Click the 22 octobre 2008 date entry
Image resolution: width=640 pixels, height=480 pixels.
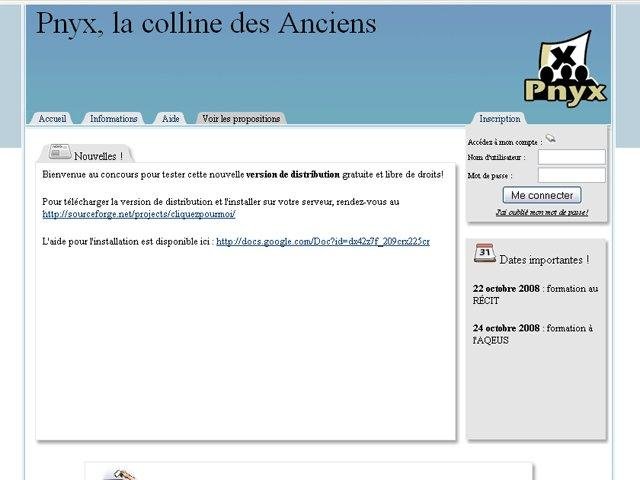(x=506, y=288)
